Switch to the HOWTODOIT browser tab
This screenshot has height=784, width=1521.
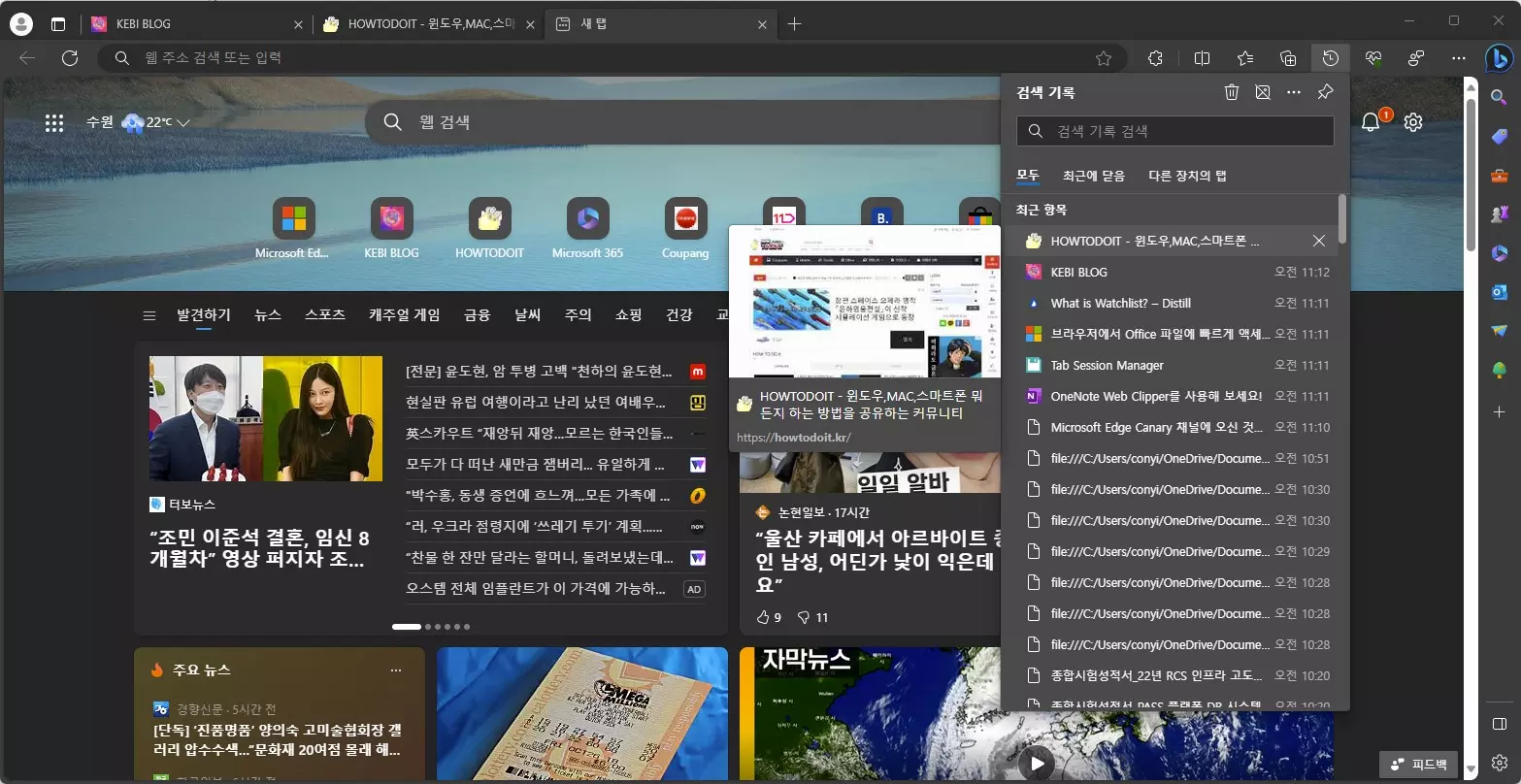pyautogui.click(x=430, y=24)
